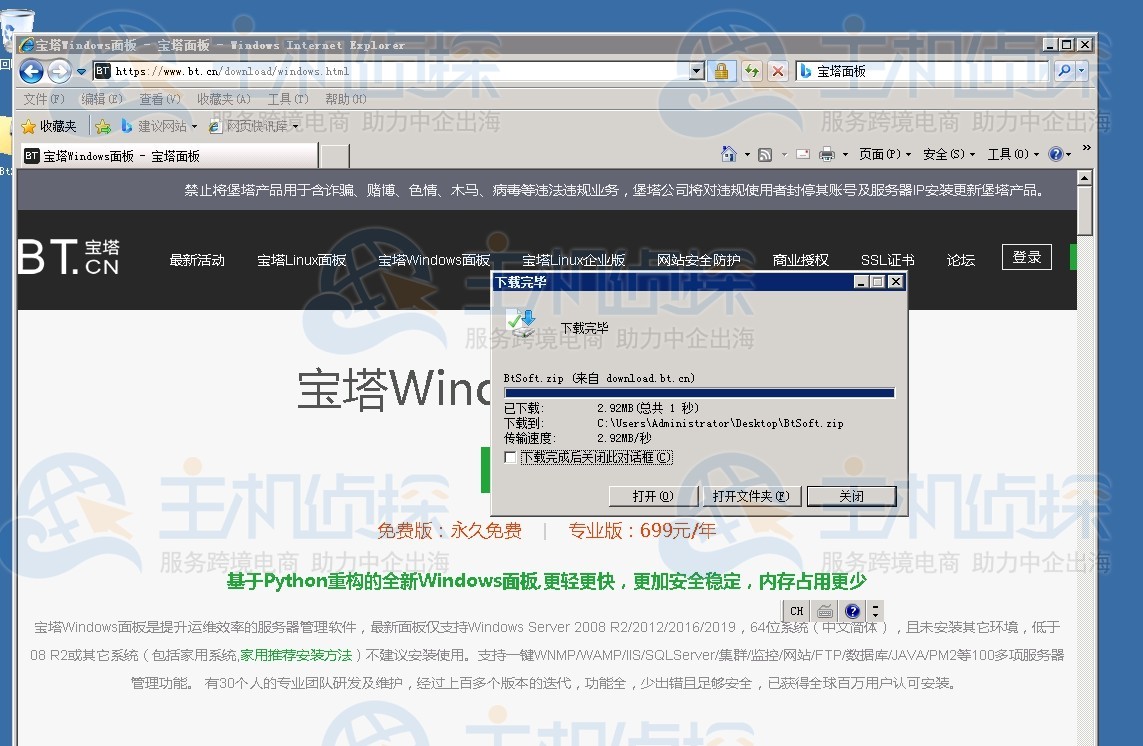1143x746 pixels.
Task: Click the 打开文件夹(F) button
Action: click(x=751, y=495)
